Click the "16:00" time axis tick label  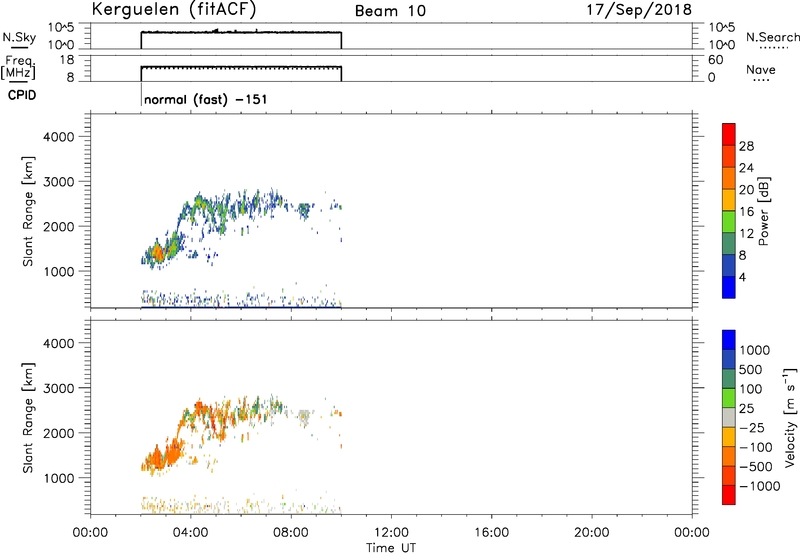click(x=491, y=533)
